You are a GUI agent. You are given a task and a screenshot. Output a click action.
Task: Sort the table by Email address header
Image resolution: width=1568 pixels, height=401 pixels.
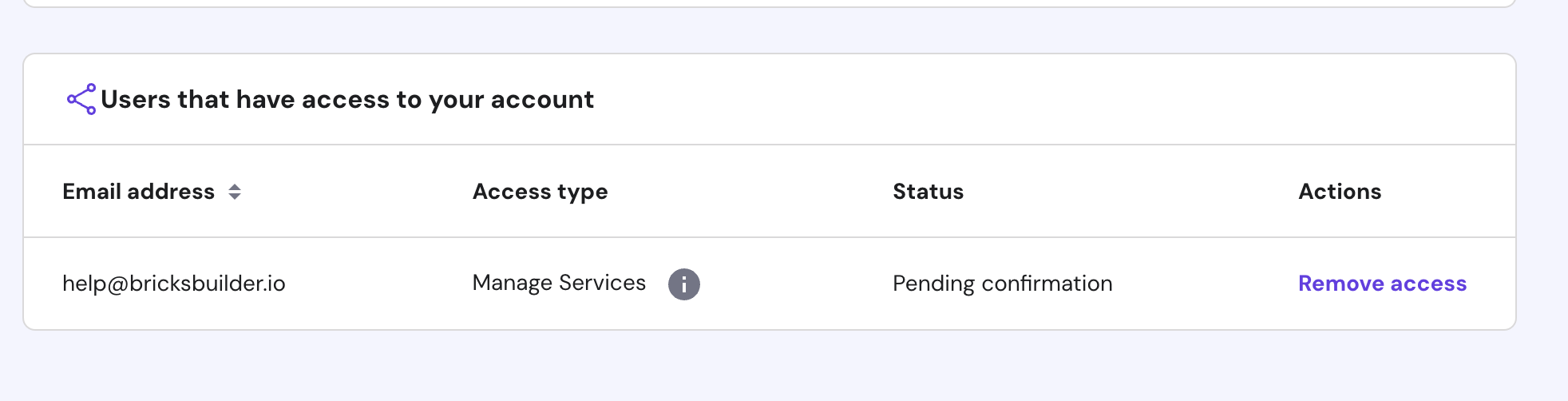click(139, 192)
